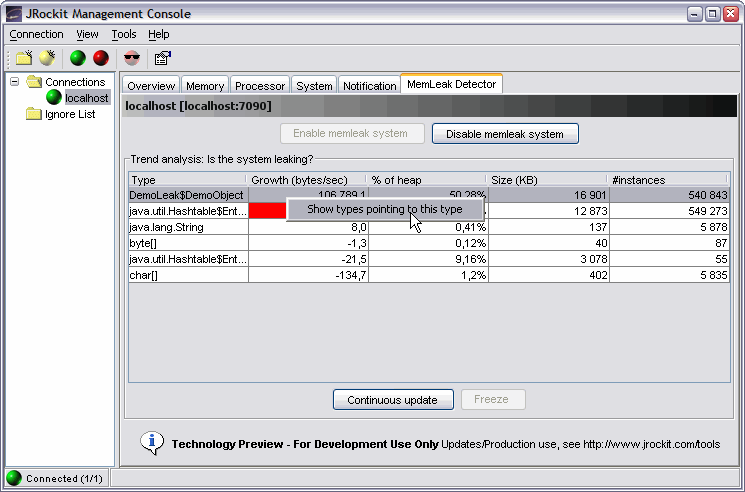This screenshot has width=745, height=492.
Task: Switch to the Overview tab
Action: 151,85
